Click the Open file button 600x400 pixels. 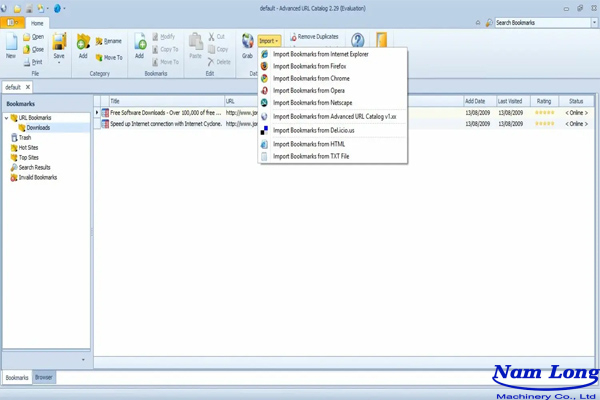pos(33,37)
